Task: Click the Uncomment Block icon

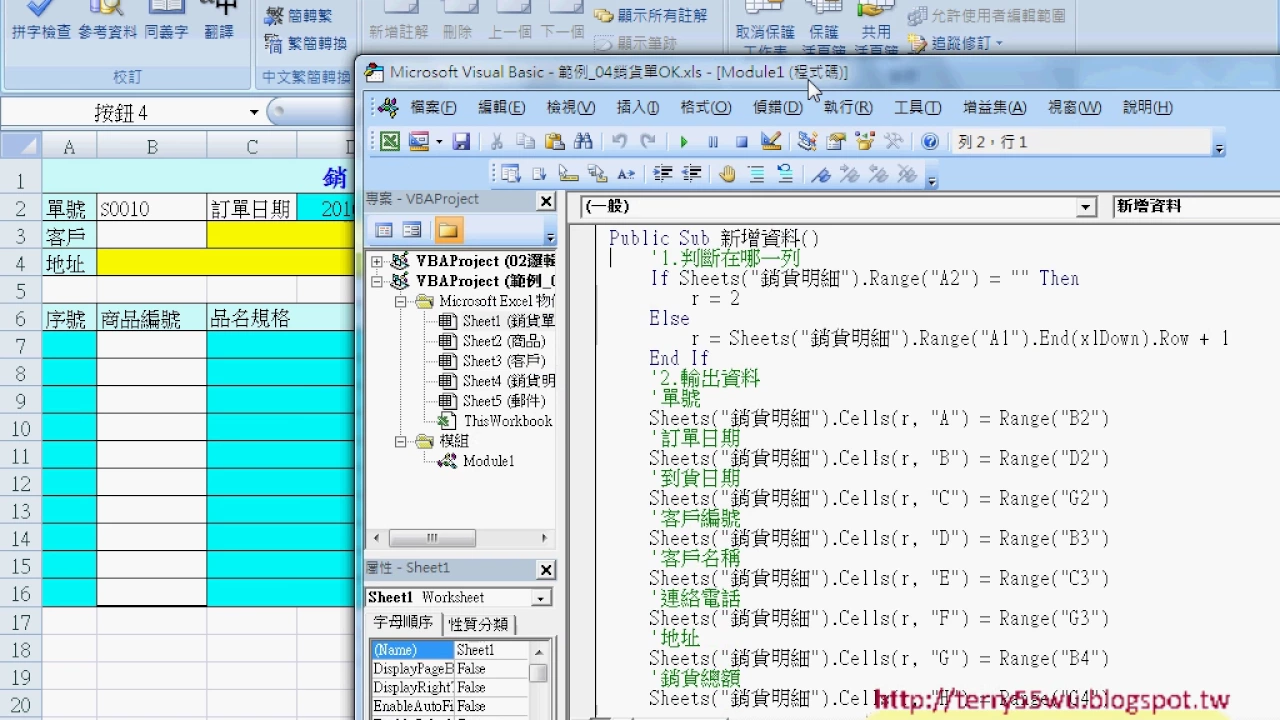Action: click(785, 174)
